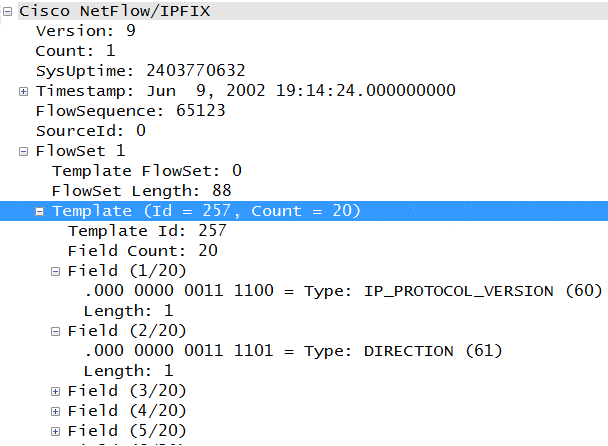Select the FlowSet Length: 88 line
The height and width of the screenshot is (446, 608).
[x=142, y=191]
